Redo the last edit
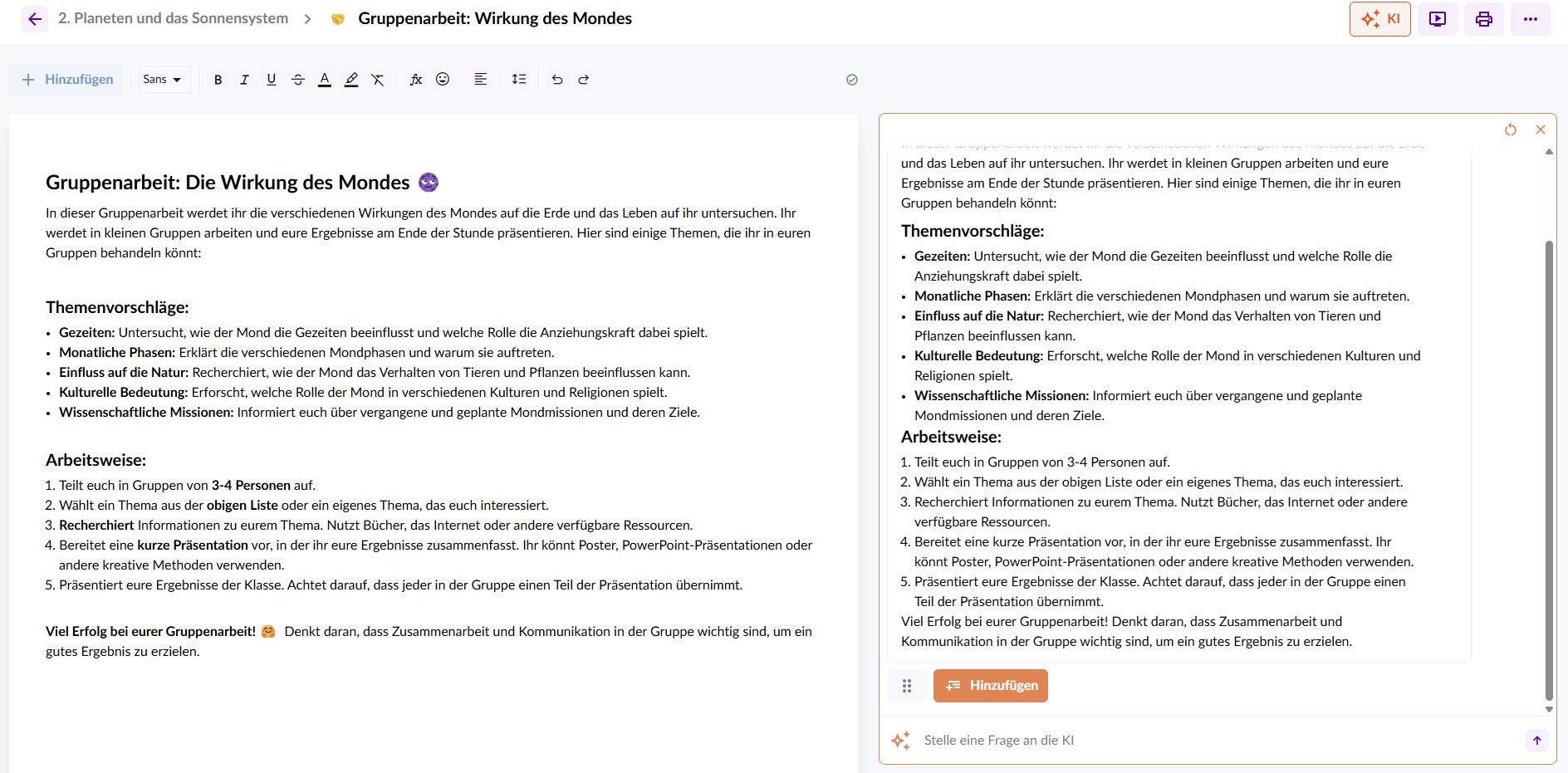This screenshot has width=1568, height=773. pyautogui.click(x=584, y=80)
